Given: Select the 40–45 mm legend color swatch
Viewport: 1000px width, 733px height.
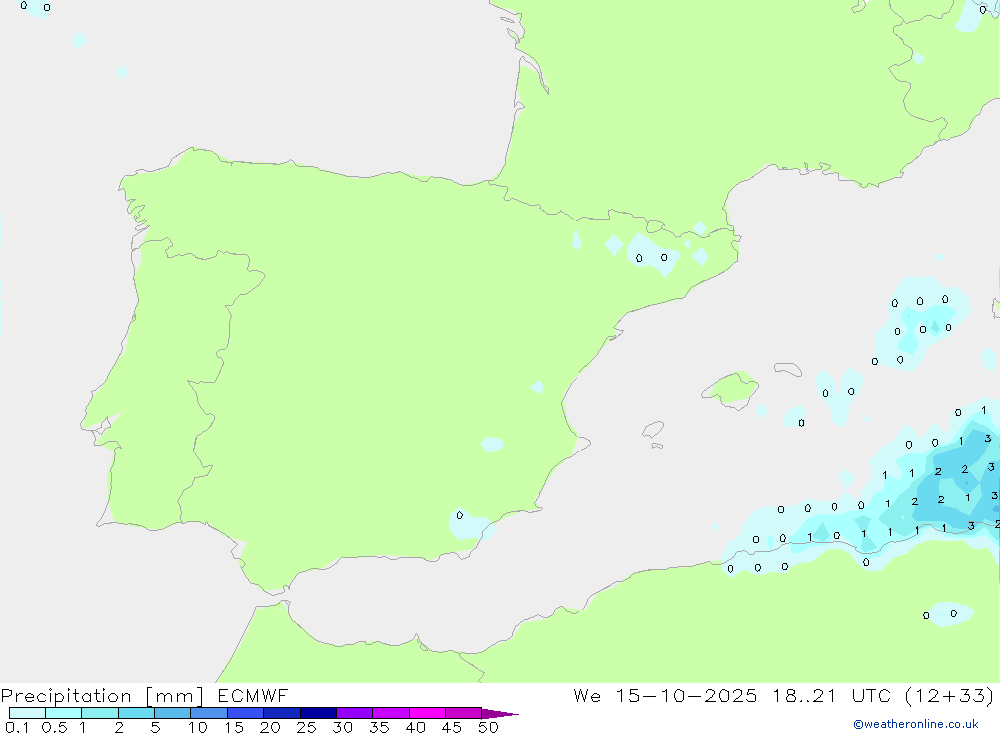Looking at the screenshot, I should click(427, 713).
